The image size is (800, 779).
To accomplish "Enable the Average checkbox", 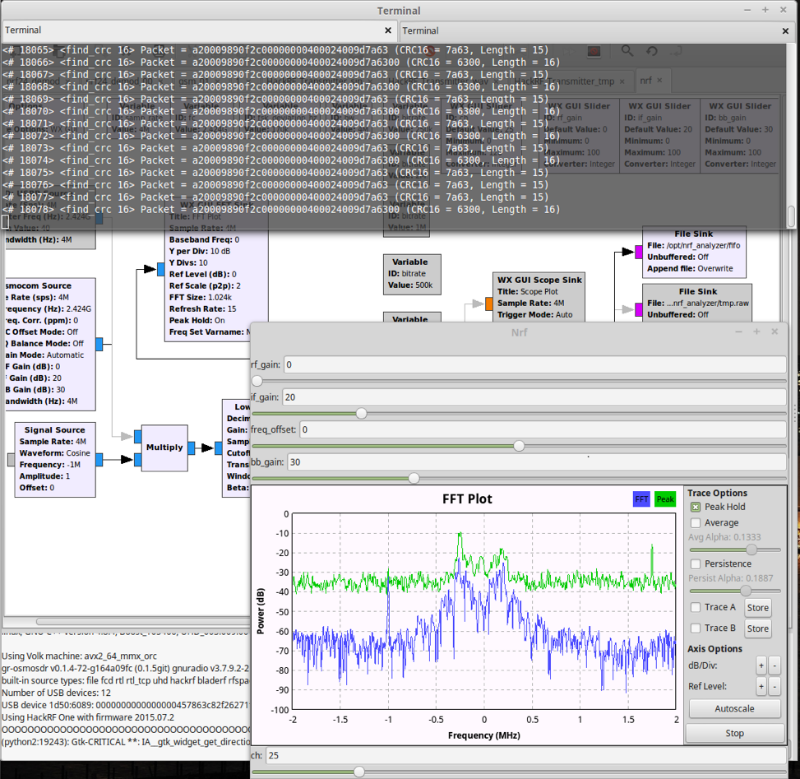I will point(696,522).
